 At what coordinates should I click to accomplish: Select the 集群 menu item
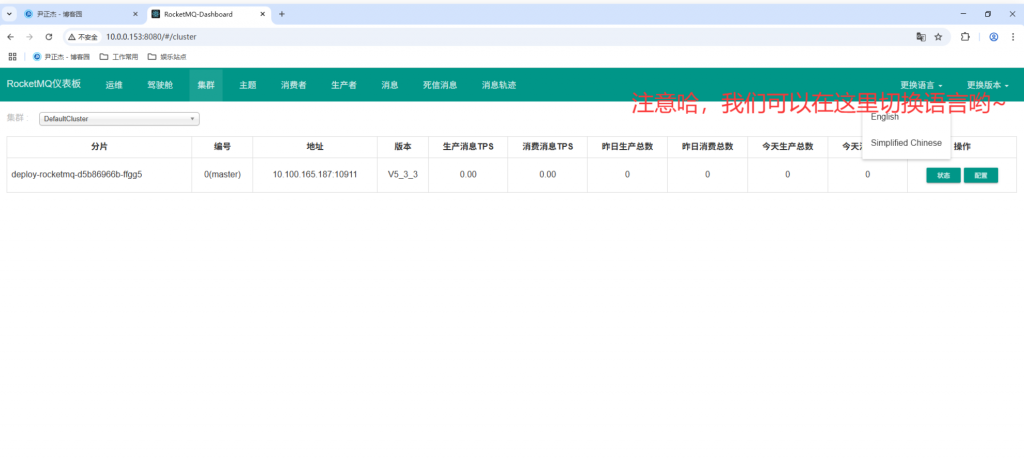[x=206, y=85]
